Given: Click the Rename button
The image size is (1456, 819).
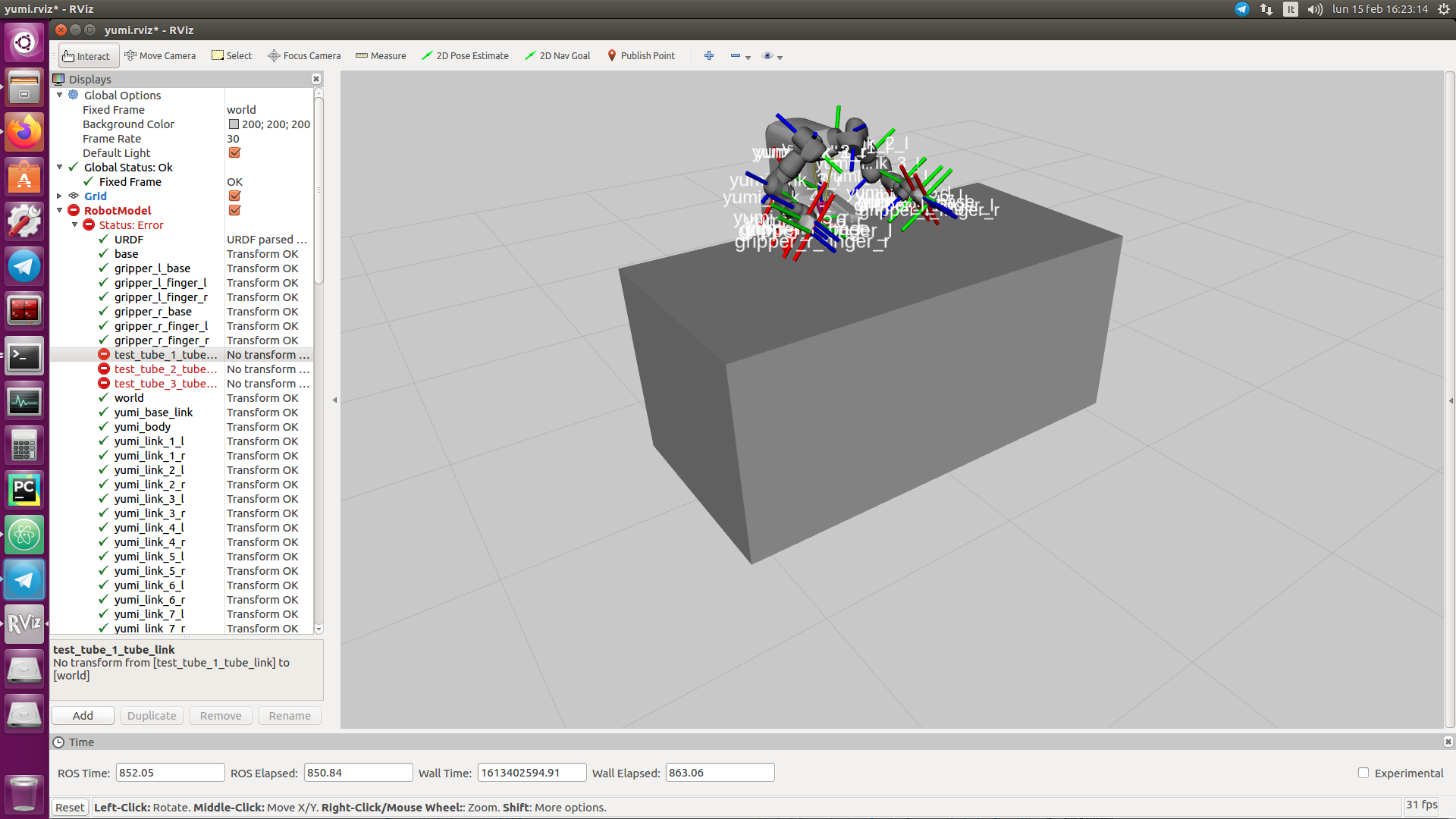Looking at the screenshot, I should [290, 715].
